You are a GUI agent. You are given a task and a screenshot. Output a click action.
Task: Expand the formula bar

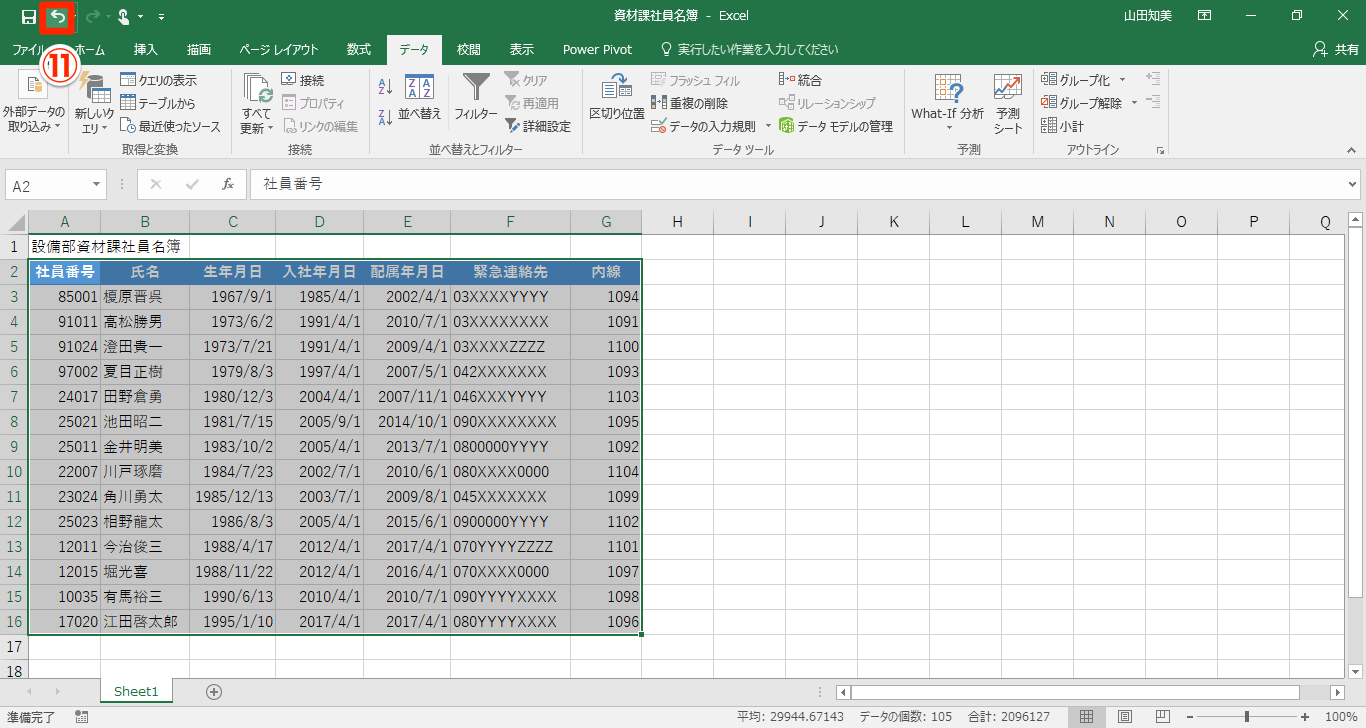1353,185
